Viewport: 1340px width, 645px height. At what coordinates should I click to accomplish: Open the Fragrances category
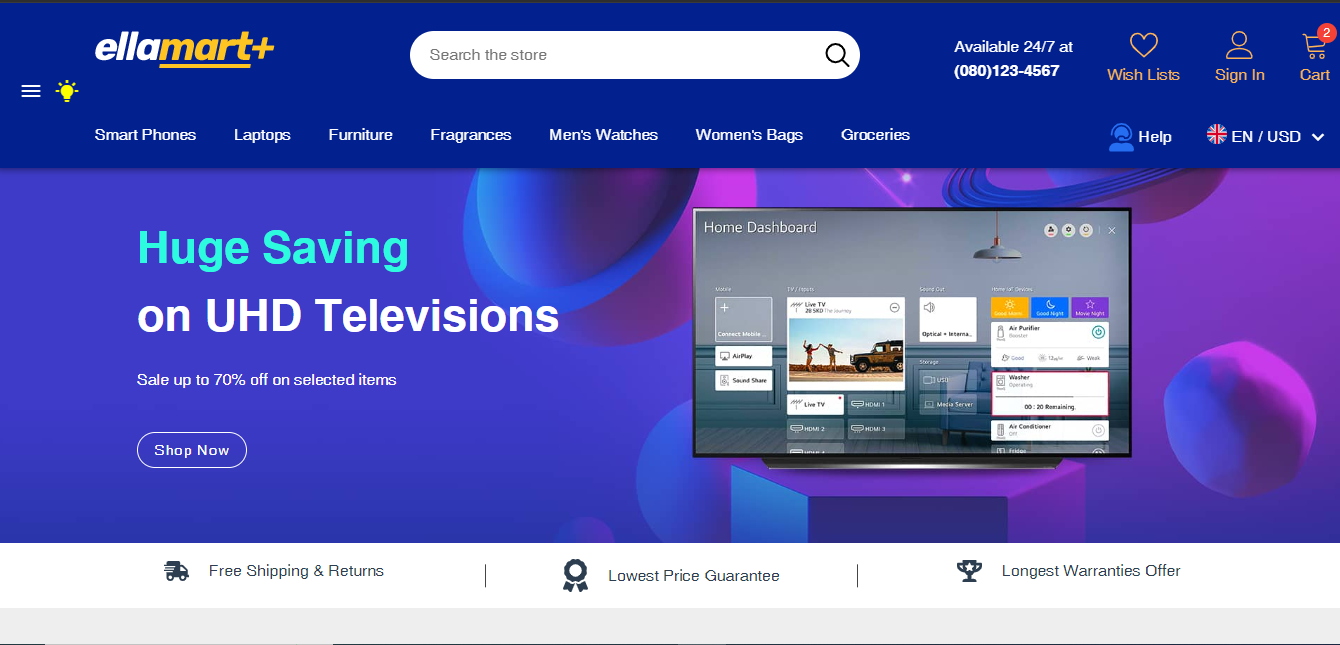tap(471, 135)
